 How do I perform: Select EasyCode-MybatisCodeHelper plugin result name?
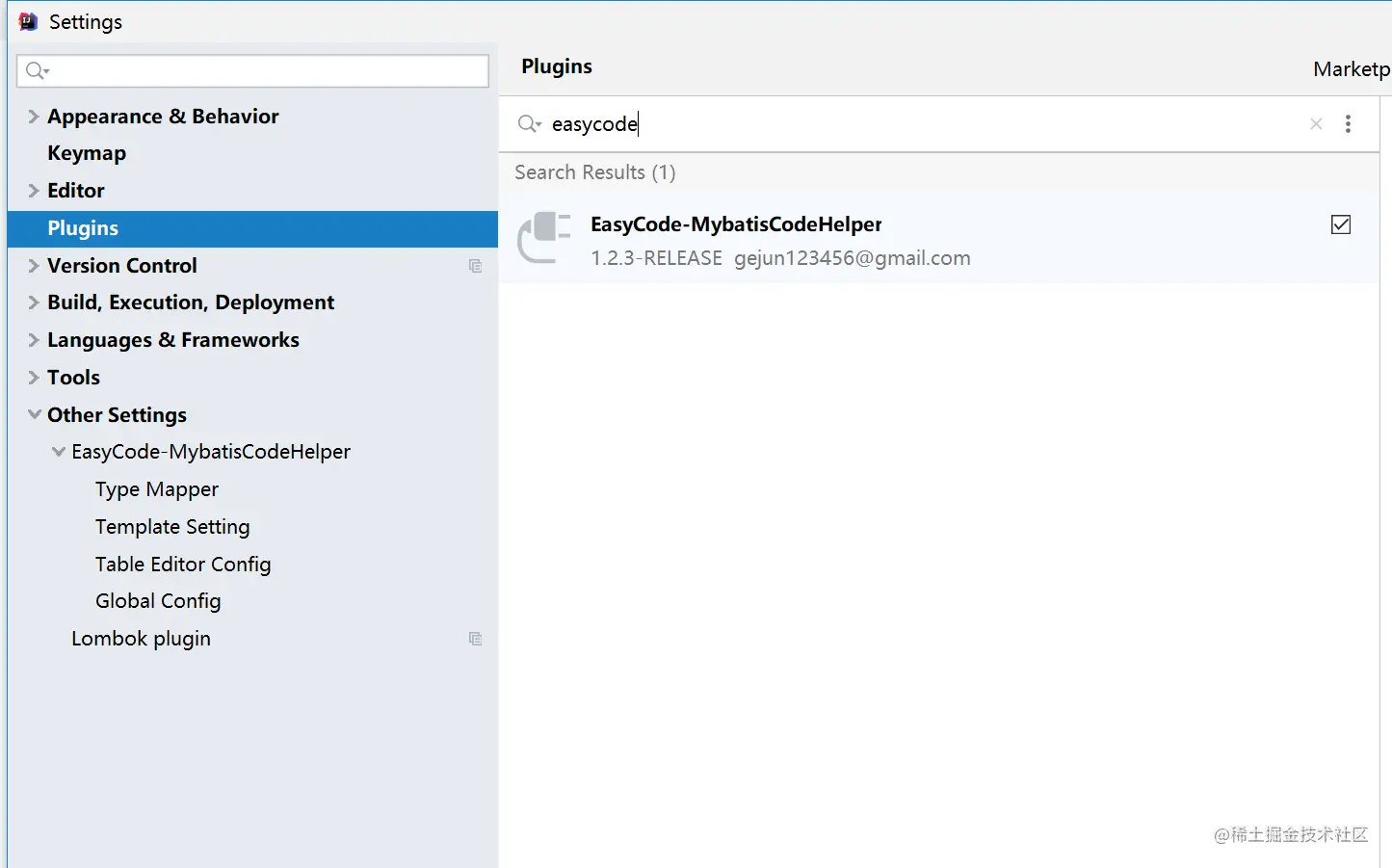point(736,224)
